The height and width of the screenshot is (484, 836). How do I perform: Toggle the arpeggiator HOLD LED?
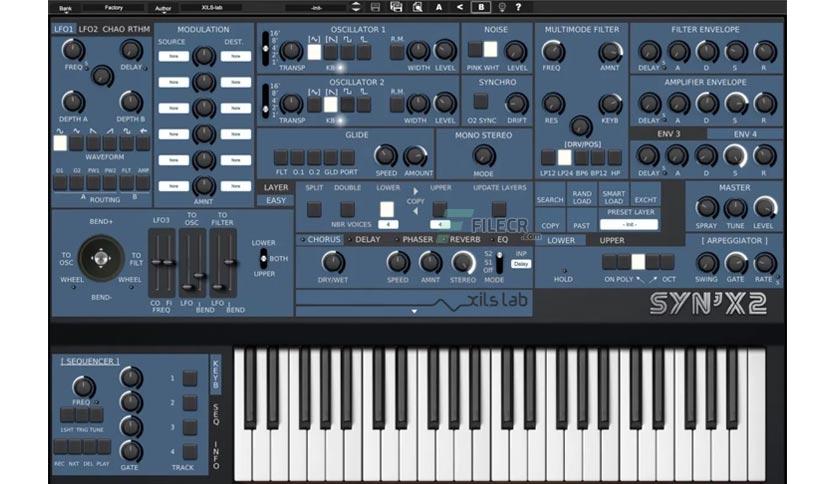point(564,271)
